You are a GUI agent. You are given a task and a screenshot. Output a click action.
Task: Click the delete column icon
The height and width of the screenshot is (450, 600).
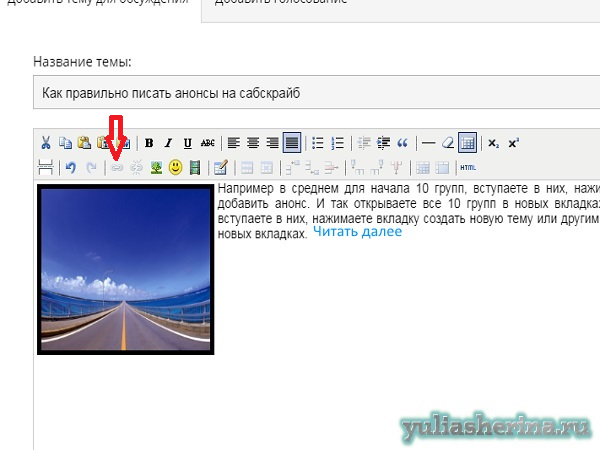point(396,168)
